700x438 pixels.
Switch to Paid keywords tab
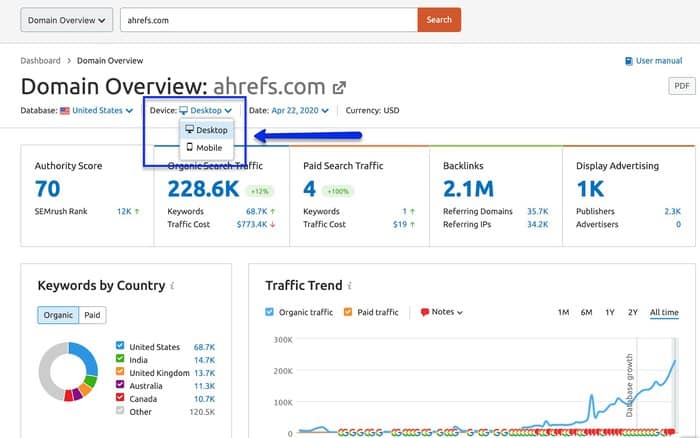92,315
